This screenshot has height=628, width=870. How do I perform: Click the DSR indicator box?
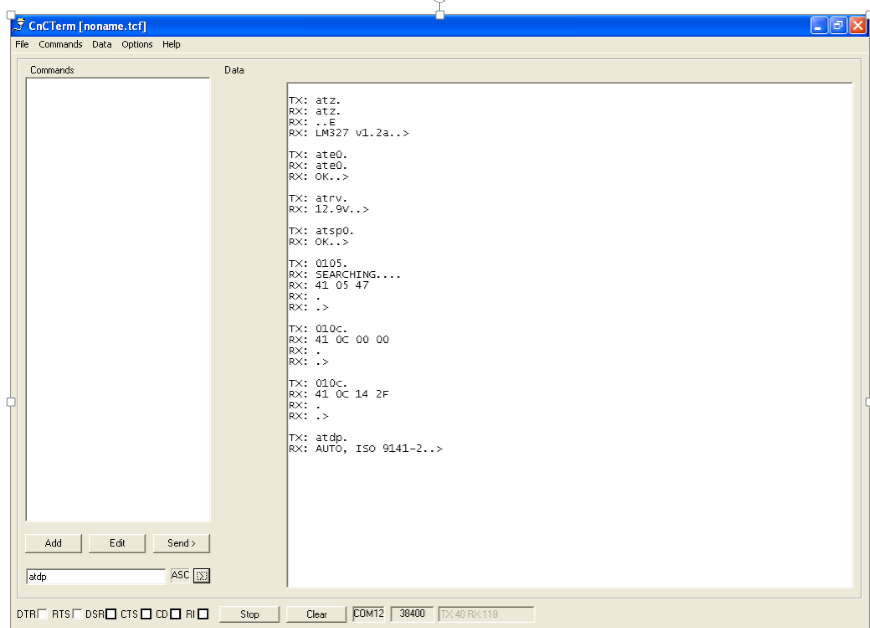coord(111,614)
